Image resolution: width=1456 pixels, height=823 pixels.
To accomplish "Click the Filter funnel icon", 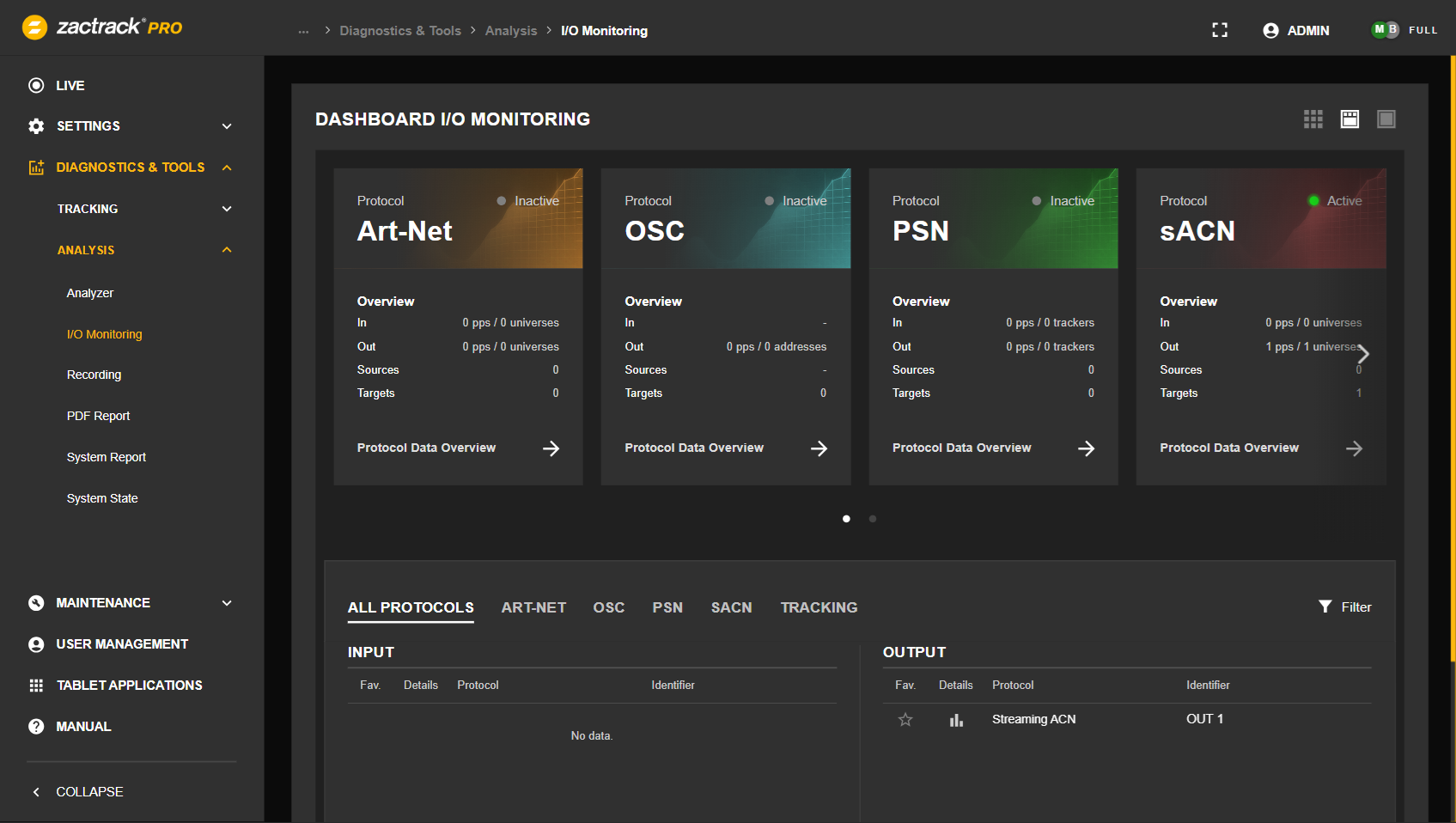I will pos(1325,607).
